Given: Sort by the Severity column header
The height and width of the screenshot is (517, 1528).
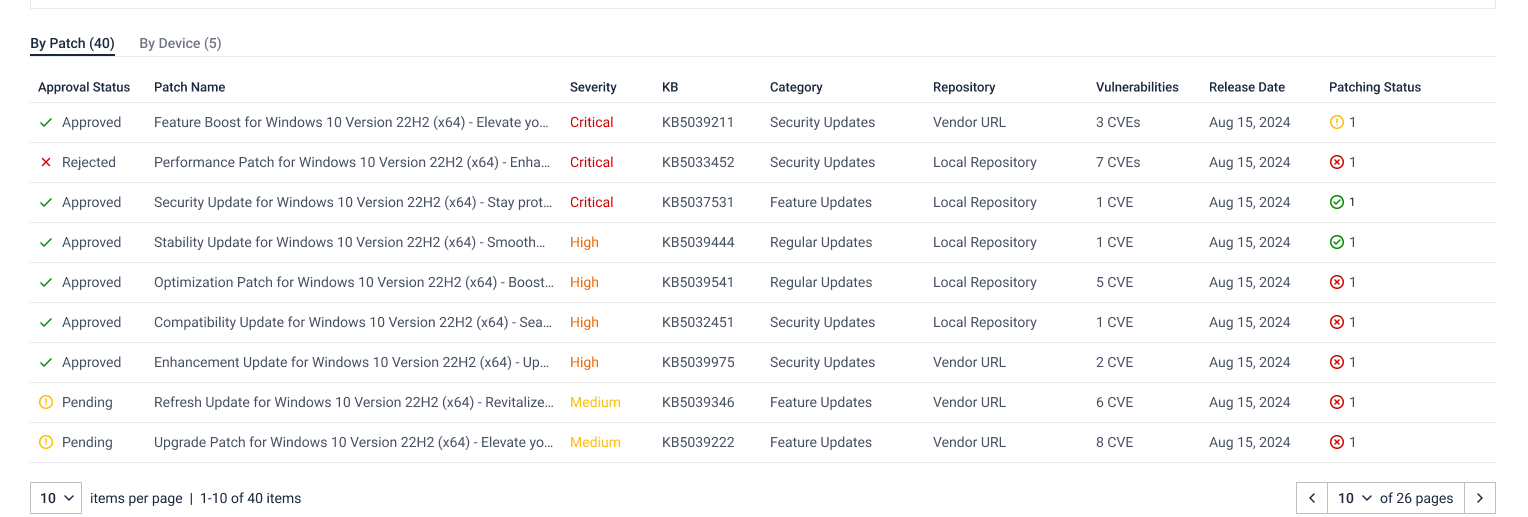Looking at the screenshot, I should point(593,87).
